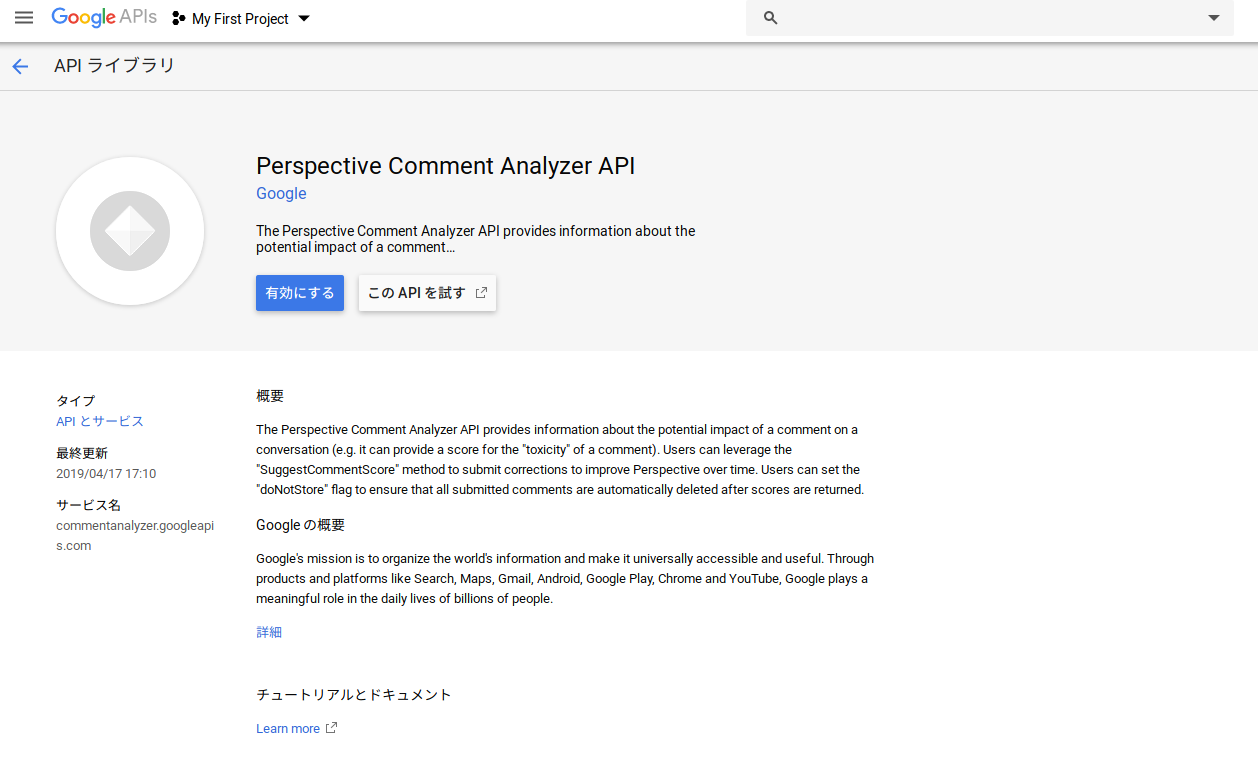This screenshot has height=760, width=1258.
Task: Expand the search bar dropdown arrow
Action: (x=1214, y=18)
